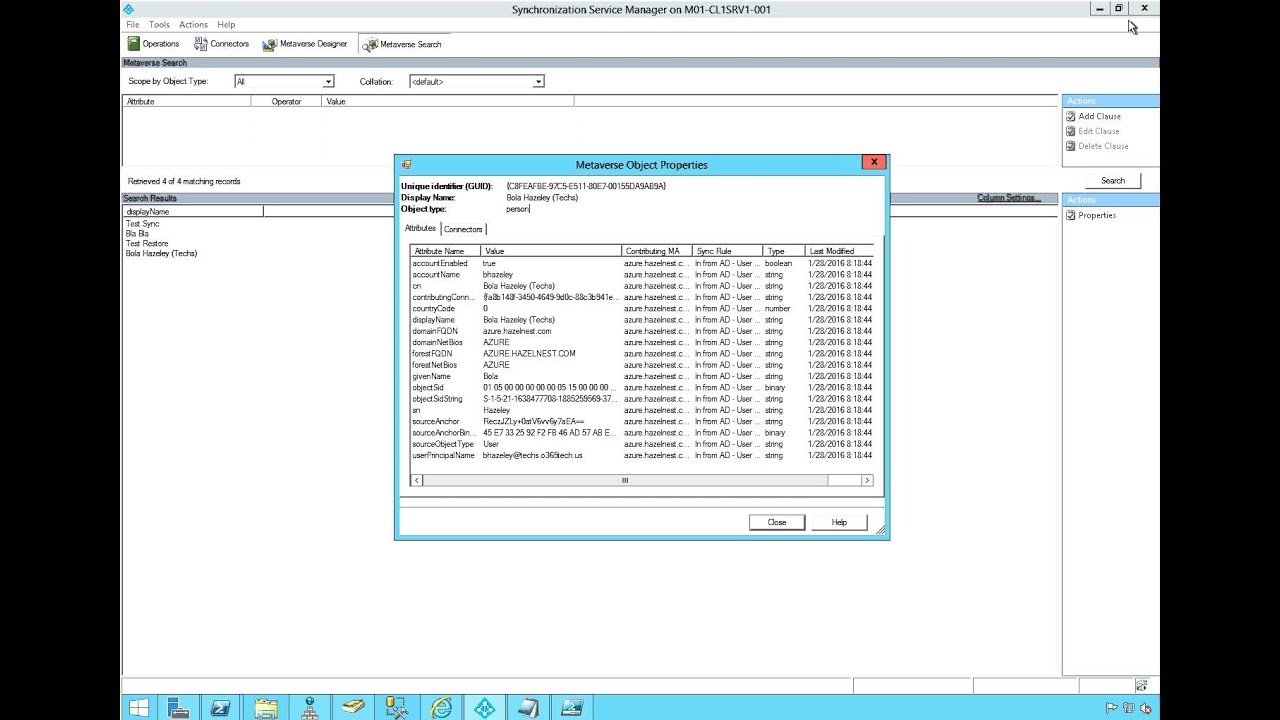1280x720 pixels.
Task: Click the Search button
Action: click(x=1113, y=181)
